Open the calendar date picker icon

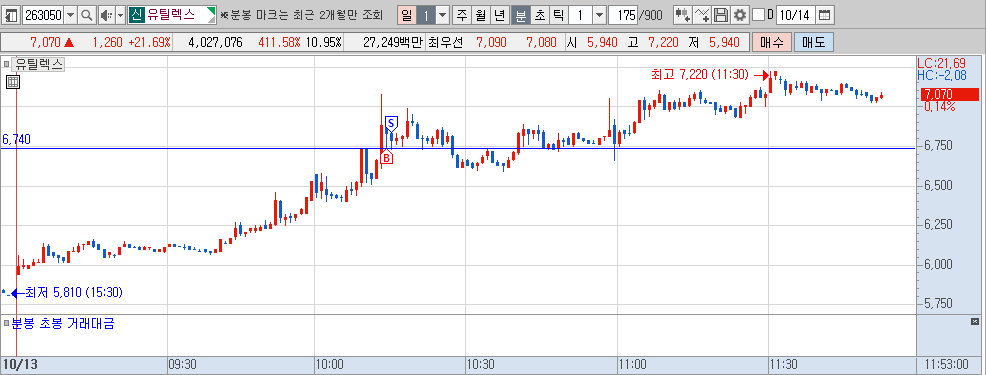coord(824,14)
